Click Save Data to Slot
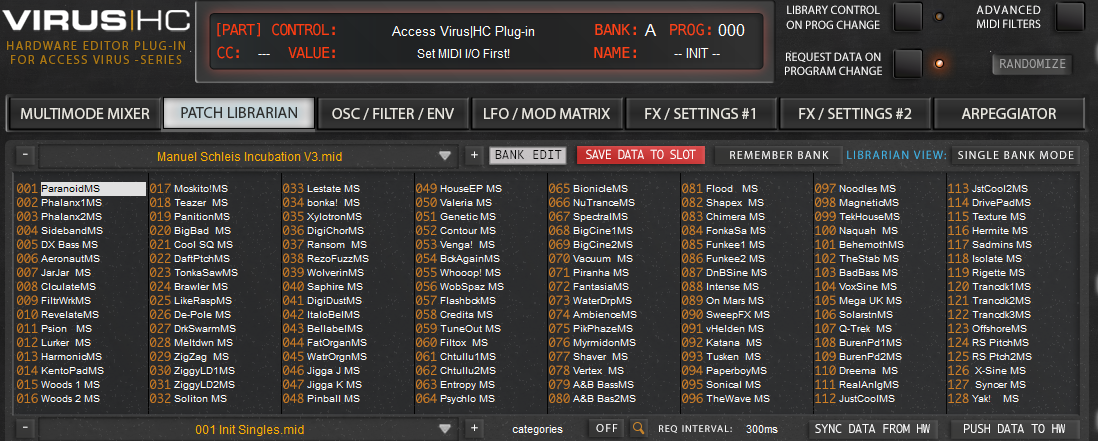Image resolution: width=1098 pixels, height=441 pixels. (x=641, y=155)
